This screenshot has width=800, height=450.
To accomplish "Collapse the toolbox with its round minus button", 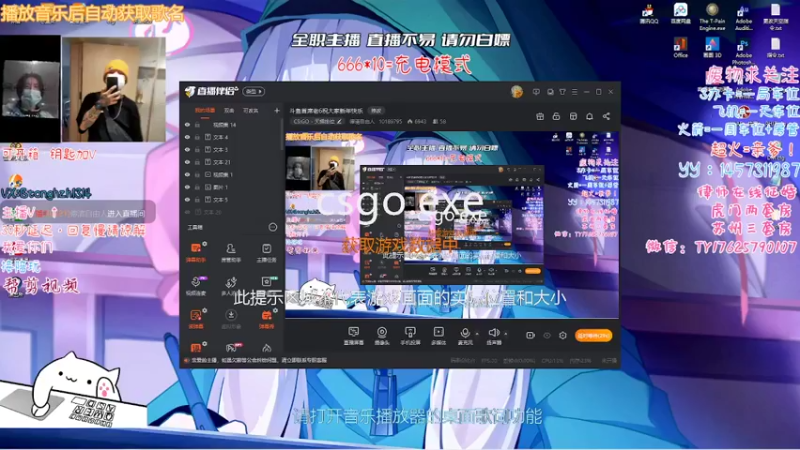I will pyautogui.click(x=273, y=227).
